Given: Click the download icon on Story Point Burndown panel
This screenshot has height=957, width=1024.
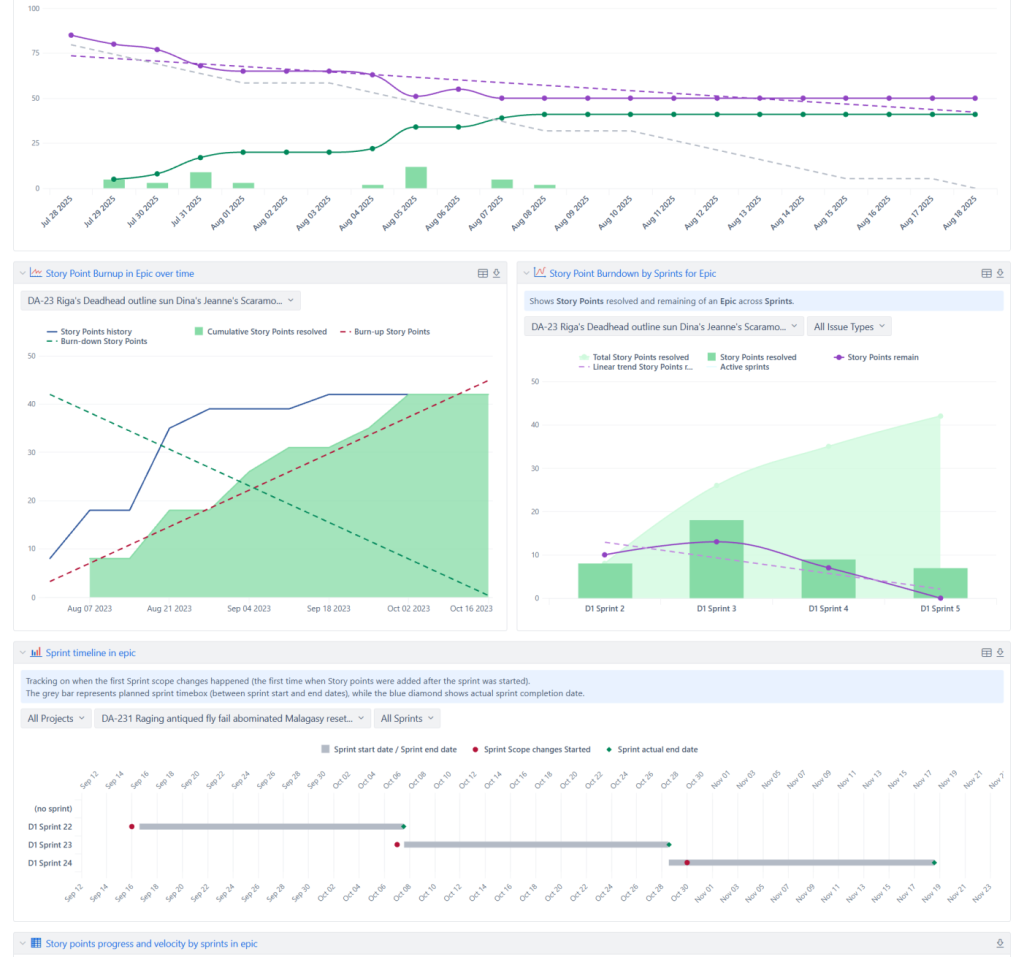Looking at the screenshot, I should click(1000, 273).
